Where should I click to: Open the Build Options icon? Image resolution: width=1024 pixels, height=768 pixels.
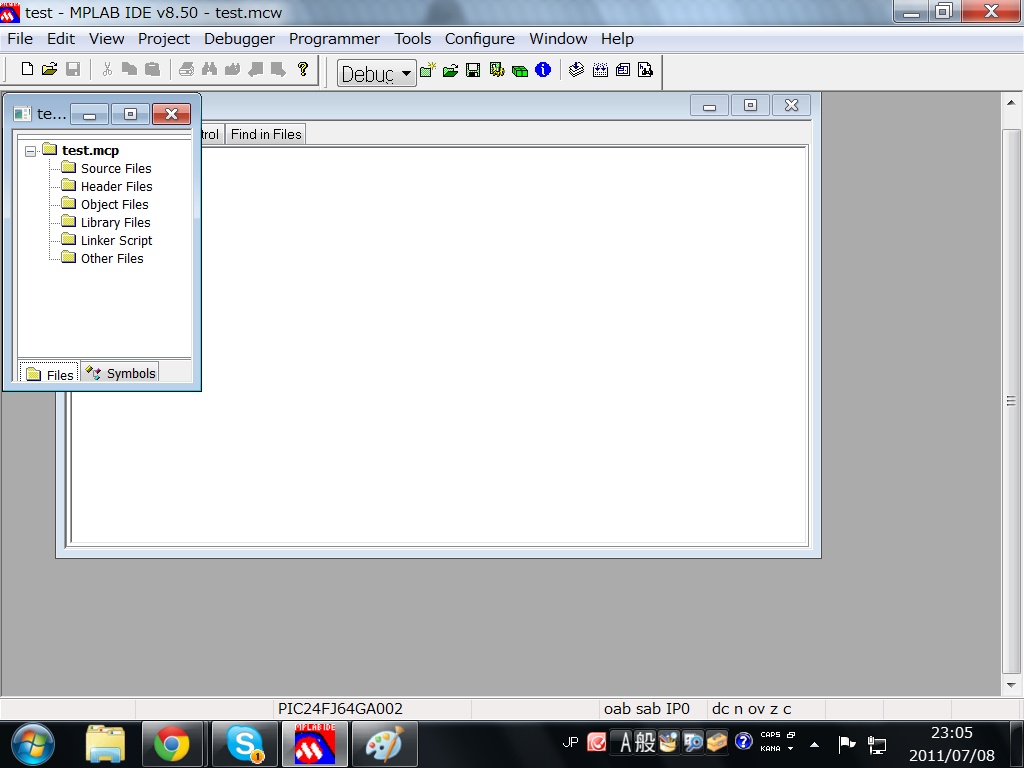pos(497,70)
